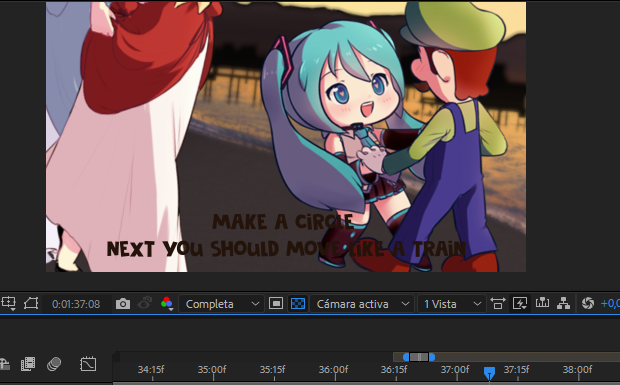Image resolution: width=620 pixels, height=385 pixels.
Task: Toggle the region of interest button
Action: tap(276, 304)
